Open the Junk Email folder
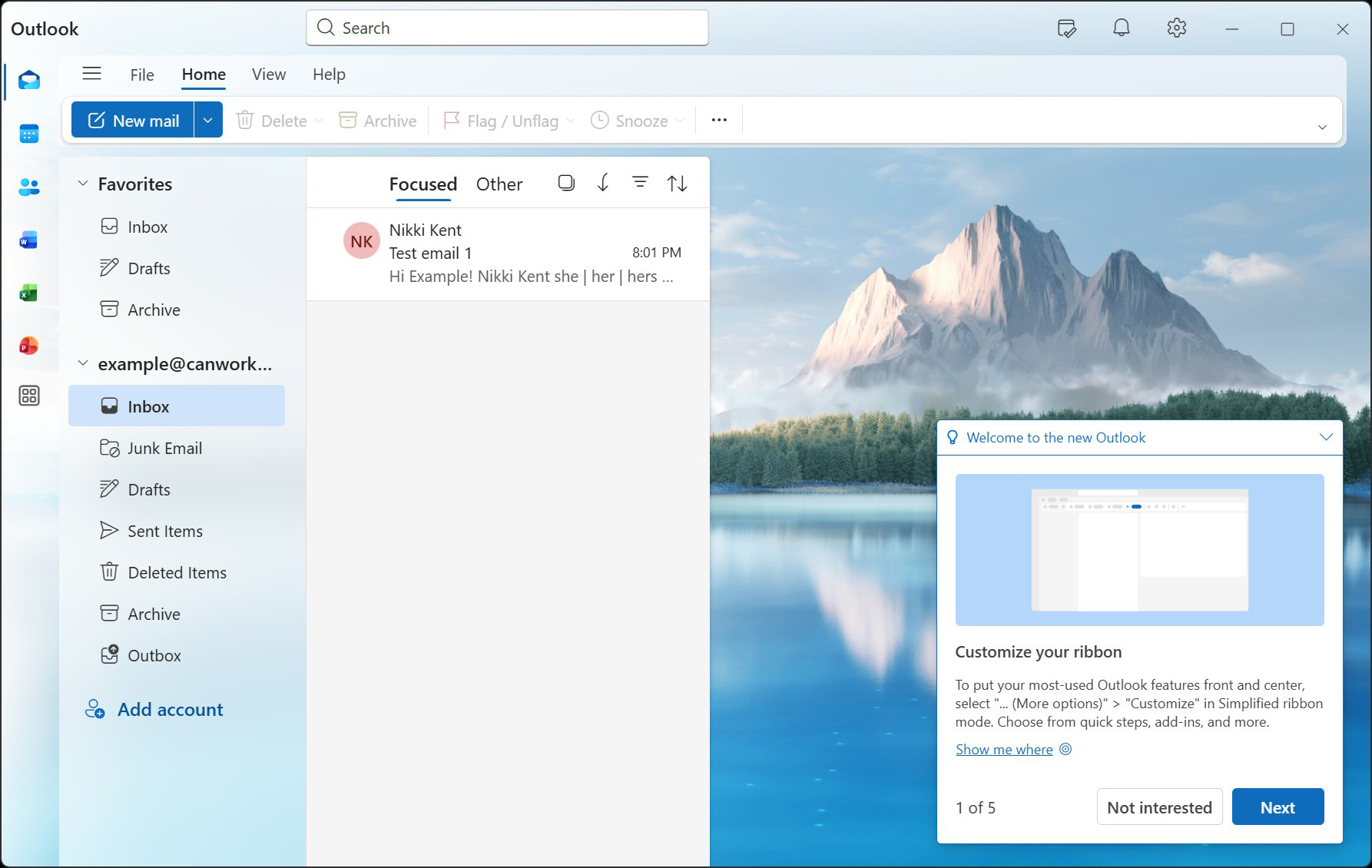Image resolution: width=1372 pixels, height=868 pixels. 164,449
